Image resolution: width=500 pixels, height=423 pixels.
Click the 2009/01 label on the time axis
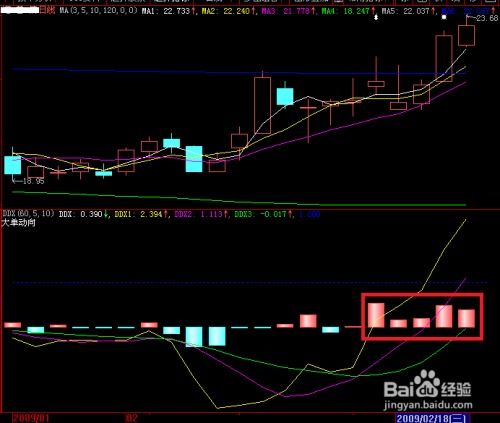[x=31, y=418]
